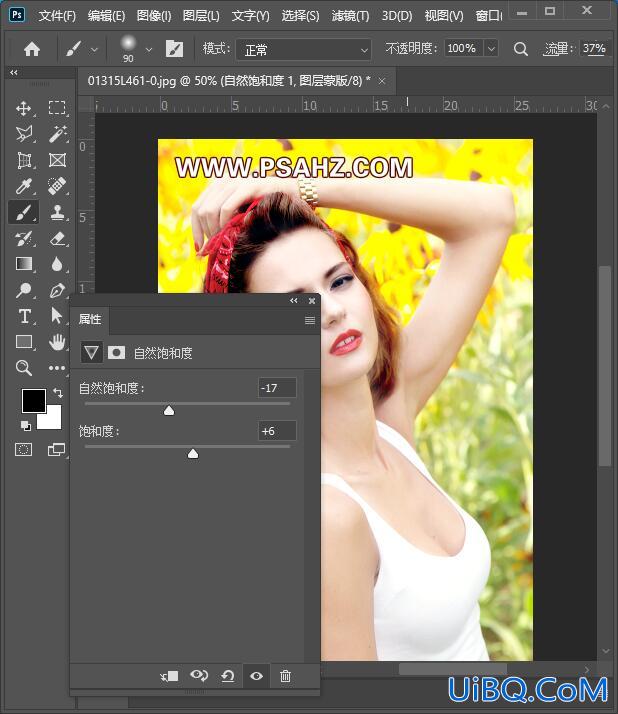This screenshot has width=618, height=714.
Task: Toggle brush settings panel button
Action: click(174, 49)
